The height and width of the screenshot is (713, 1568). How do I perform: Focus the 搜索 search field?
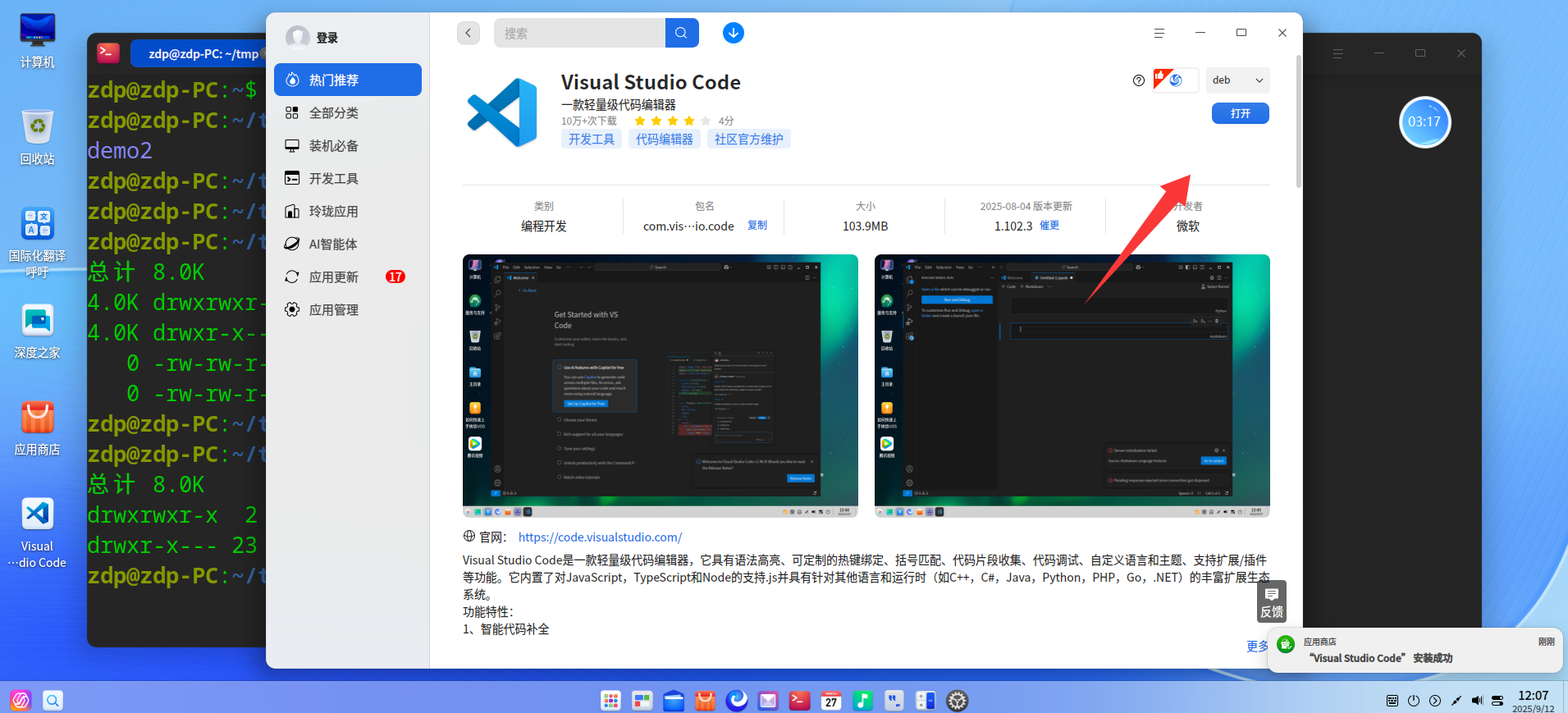(x=579, y=33)
